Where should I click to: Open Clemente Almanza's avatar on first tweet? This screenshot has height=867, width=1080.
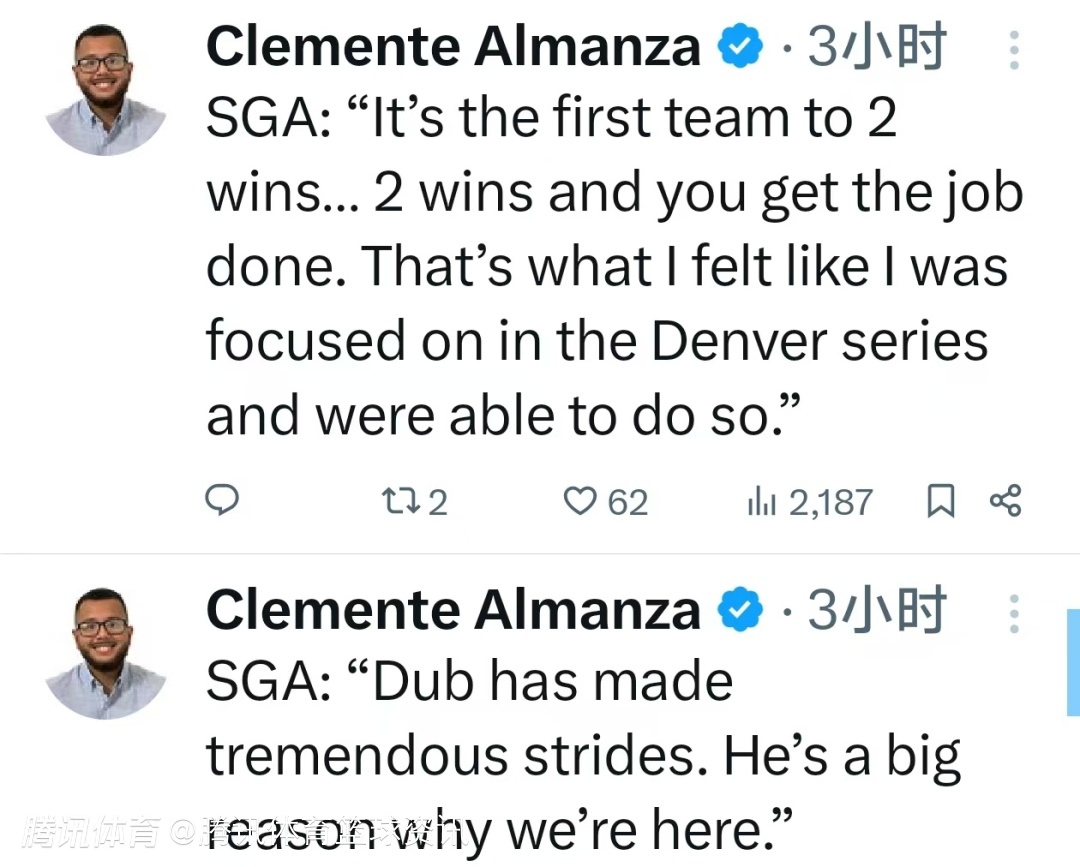point(105,88)
